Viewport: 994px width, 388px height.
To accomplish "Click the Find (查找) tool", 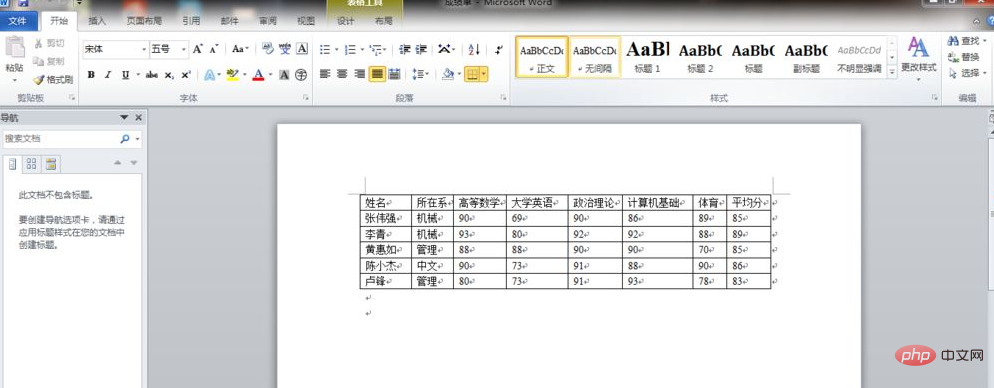I will (x=964, y=41).
